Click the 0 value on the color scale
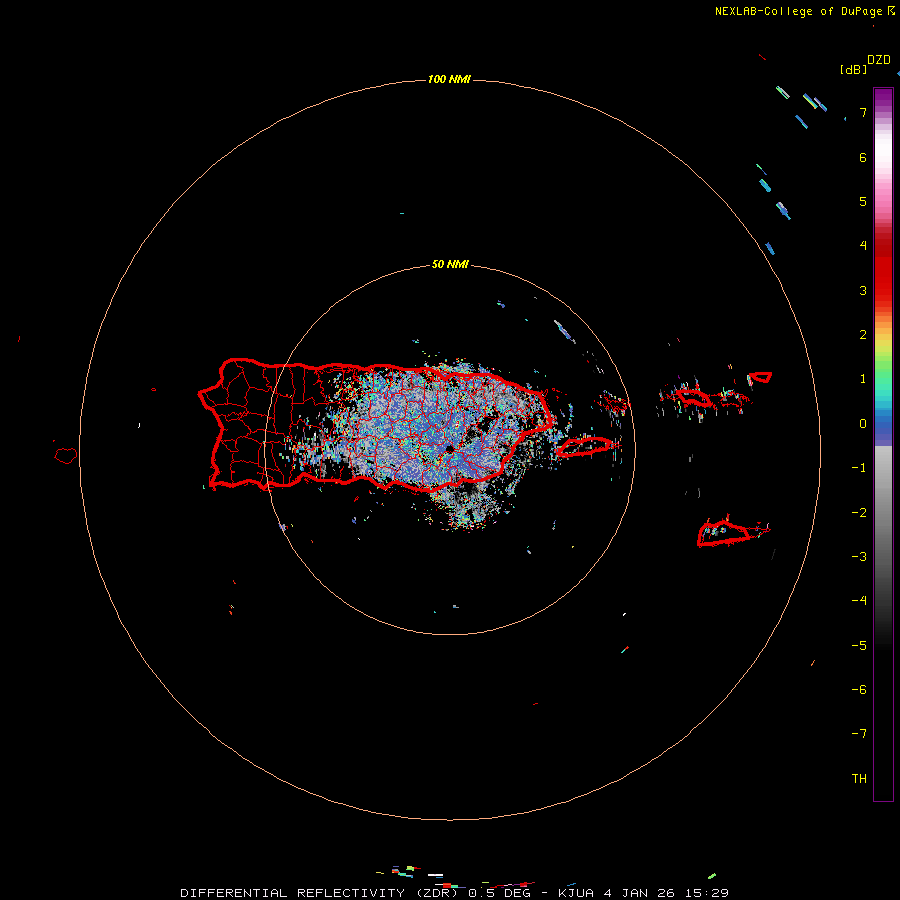 (863, 424)
